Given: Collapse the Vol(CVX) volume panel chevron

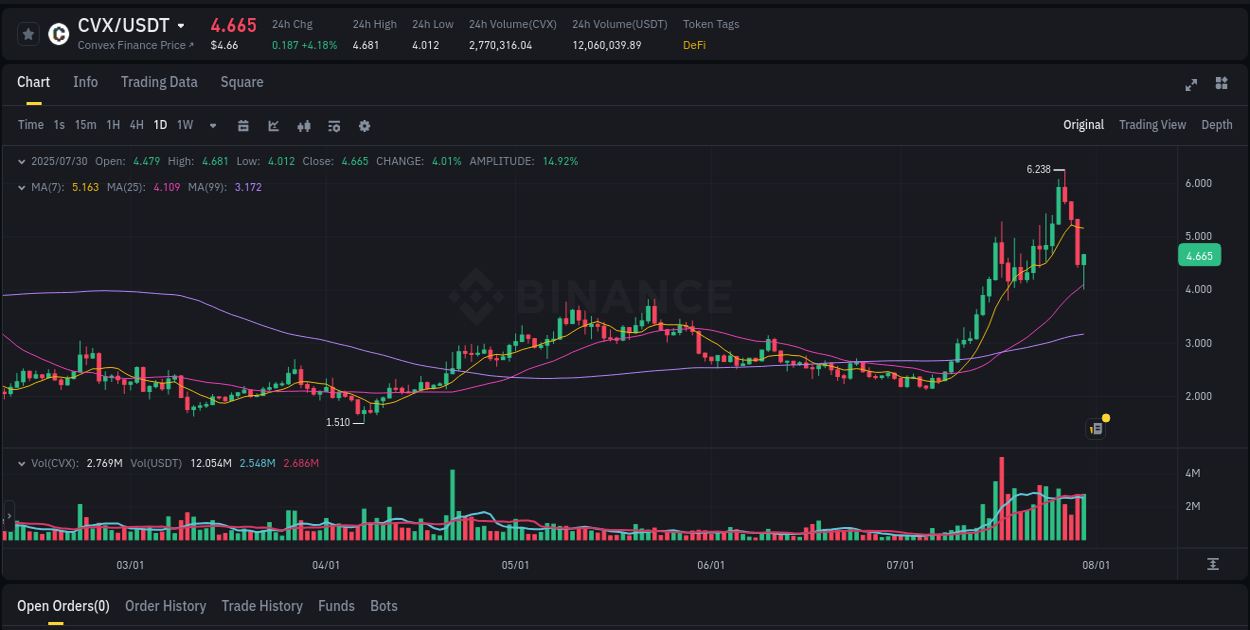Looking at the screenshot, I should pyautogui.click(x=21, y=463).
